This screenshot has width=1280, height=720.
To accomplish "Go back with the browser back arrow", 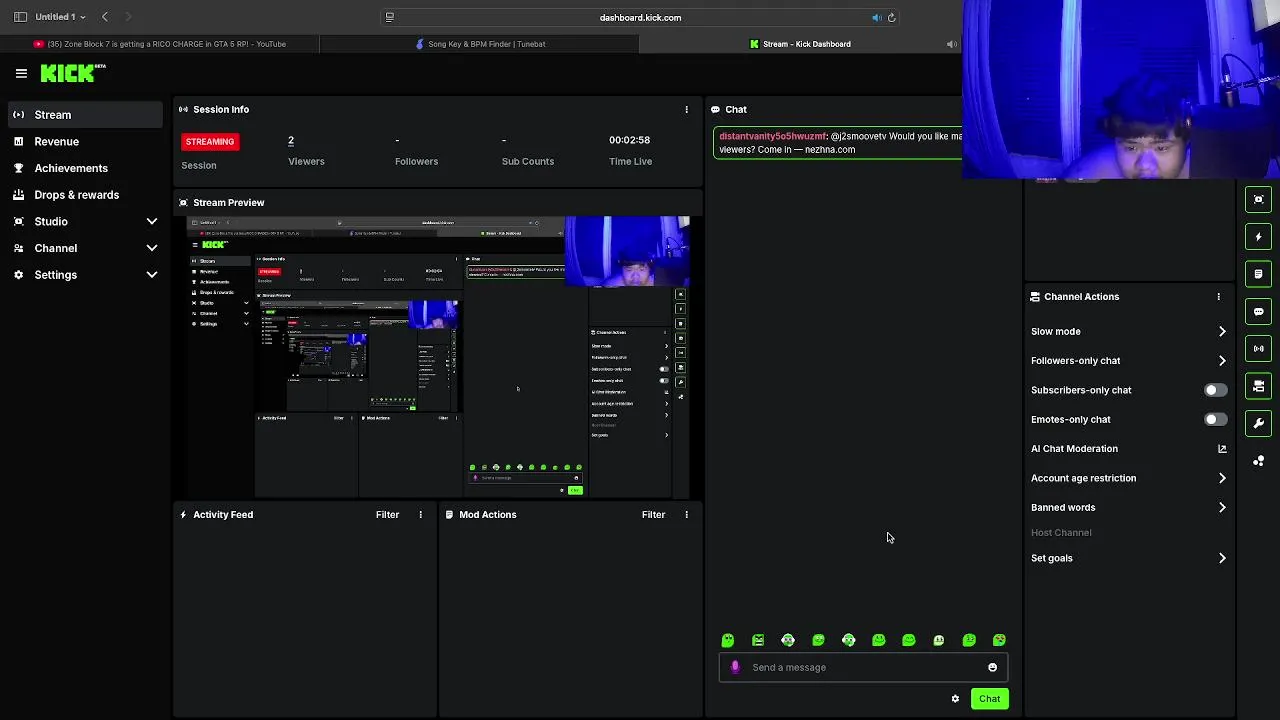I will (x=104, y=17).
